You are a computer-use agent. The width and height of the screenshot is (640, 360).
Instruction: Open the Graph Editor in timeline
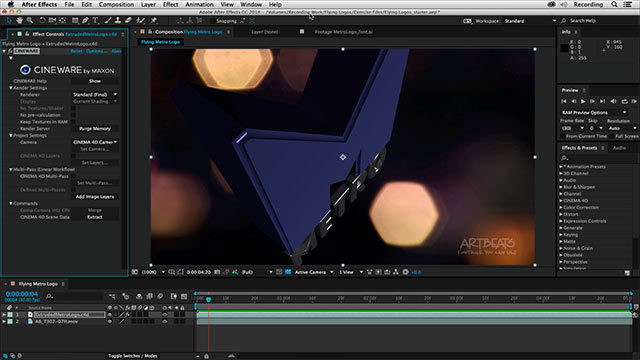point(184,296)
